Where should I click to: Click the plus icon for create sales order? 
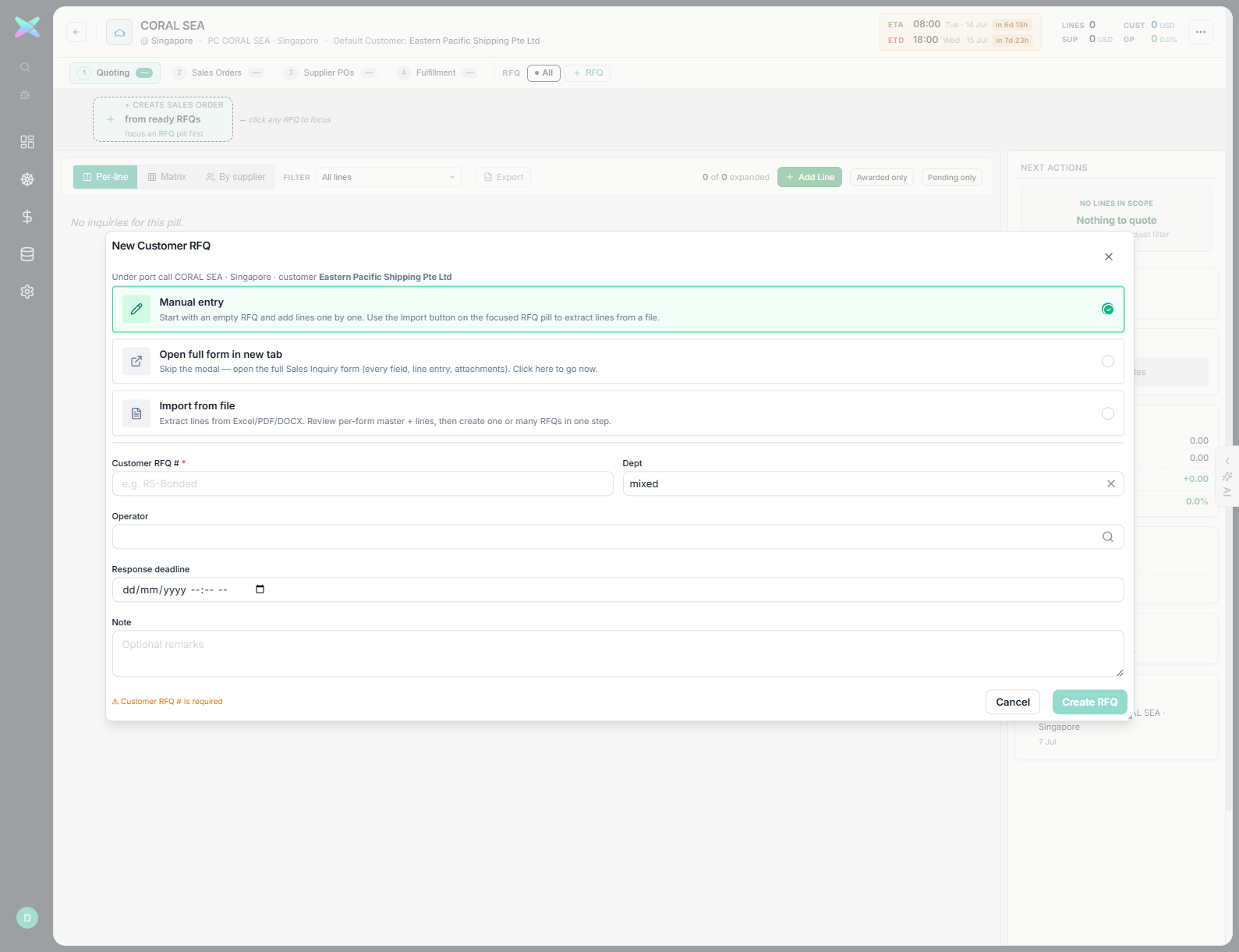point(111,119)
